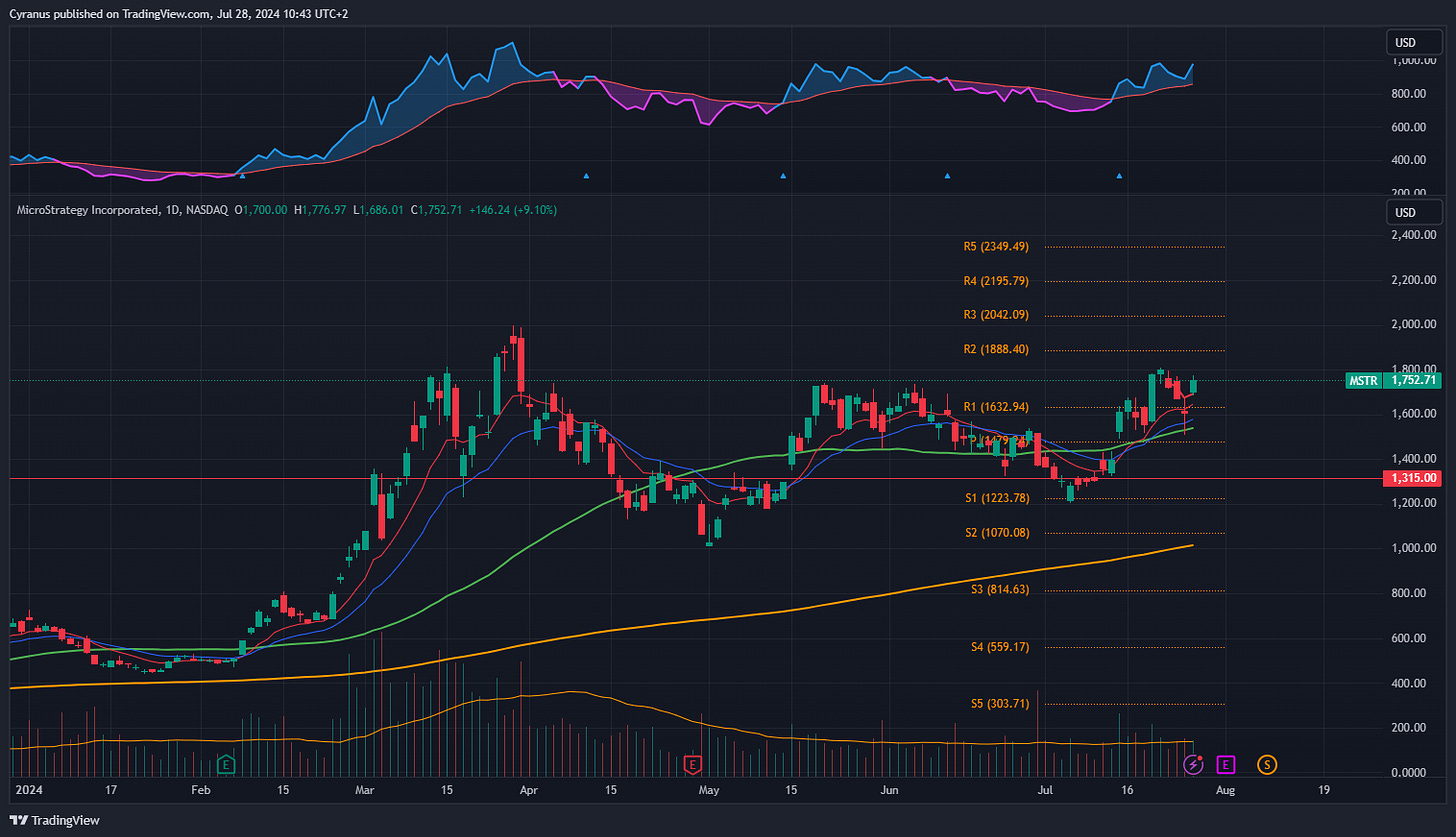1456x837 pixels.
Task: Click the Cyranus published on TradingView.com header
Action: pos(178,13)
